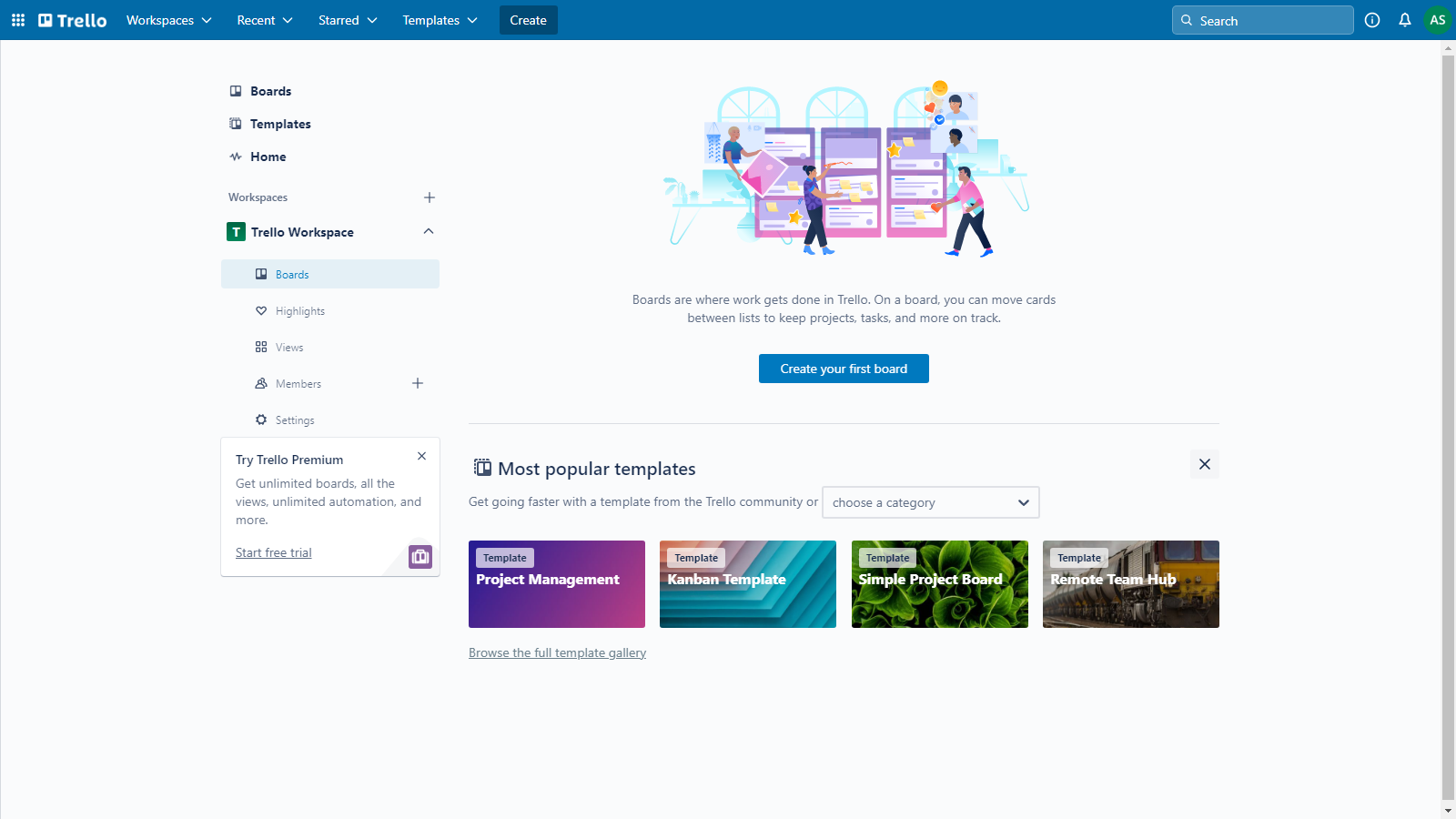Dismiss the Try Trello Premium card
Image resolution: width=1456 pixels, height=819 pixels.
point(421,456)
